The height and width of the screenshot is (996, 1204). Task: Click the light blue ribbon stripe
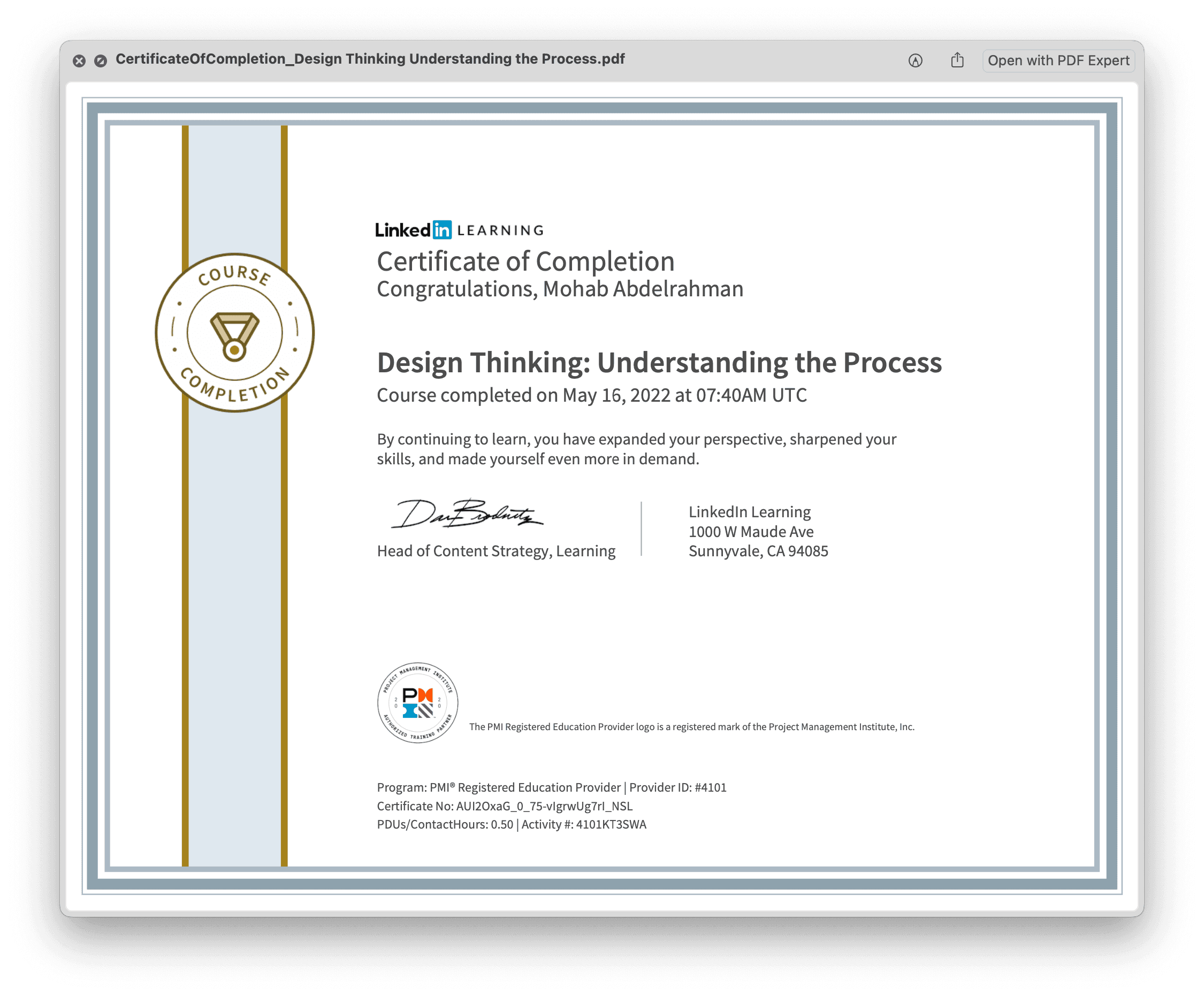point(234,630)
